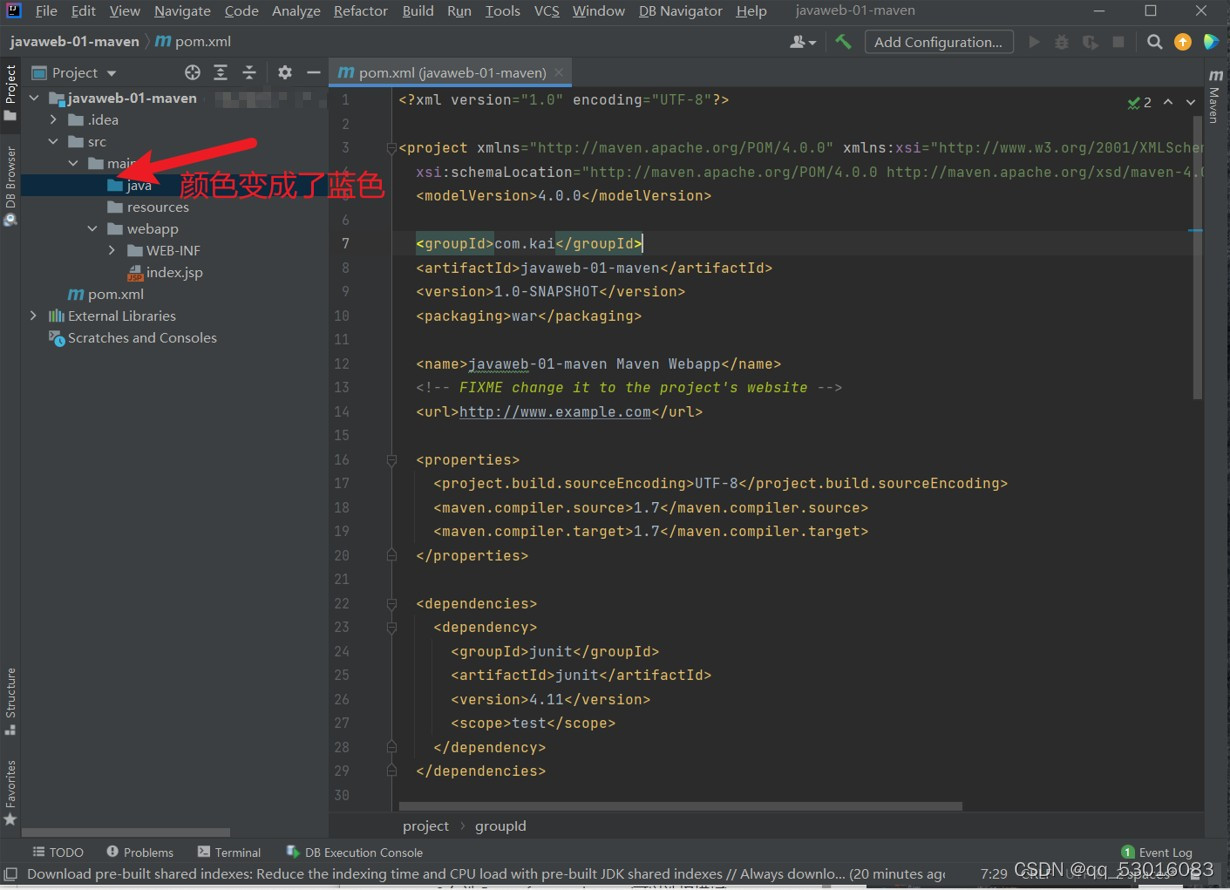
Task: Expand the WEB-INF folder
Action: pos(112,251)
